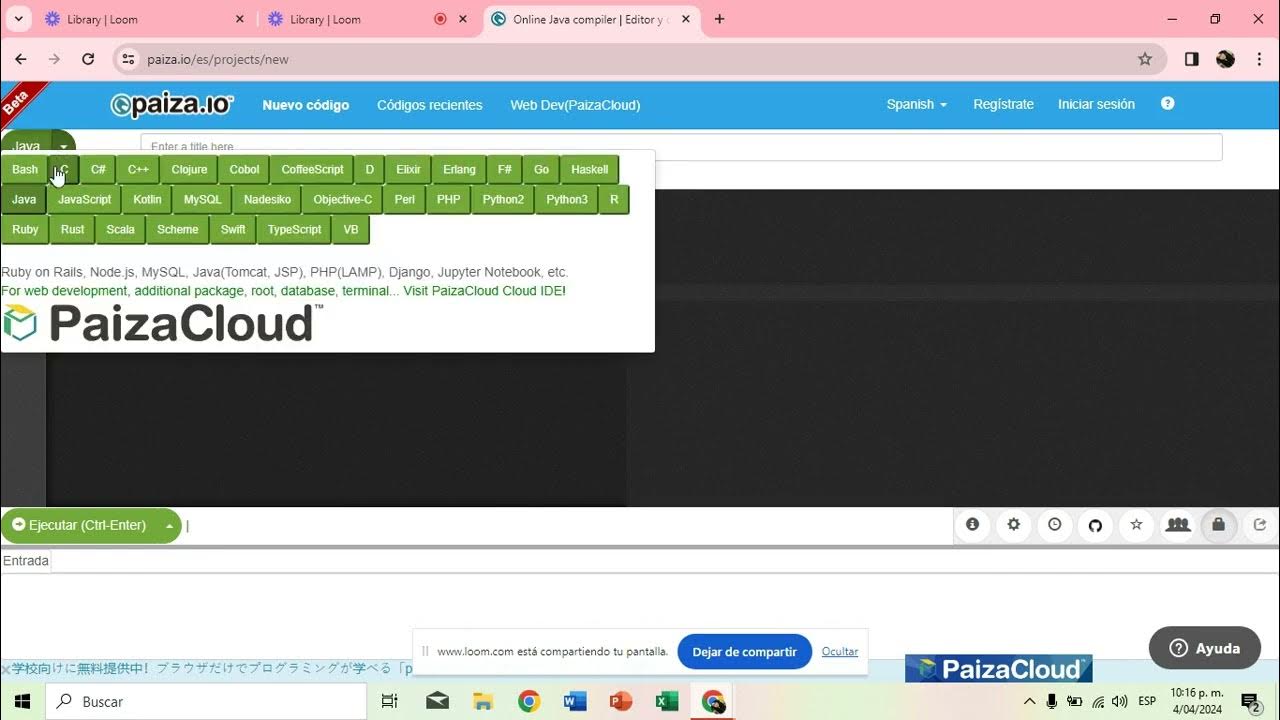Select C++ language
Viewport: 1280px width, 720px height.
pyautogui.click(x=138, y=170)
